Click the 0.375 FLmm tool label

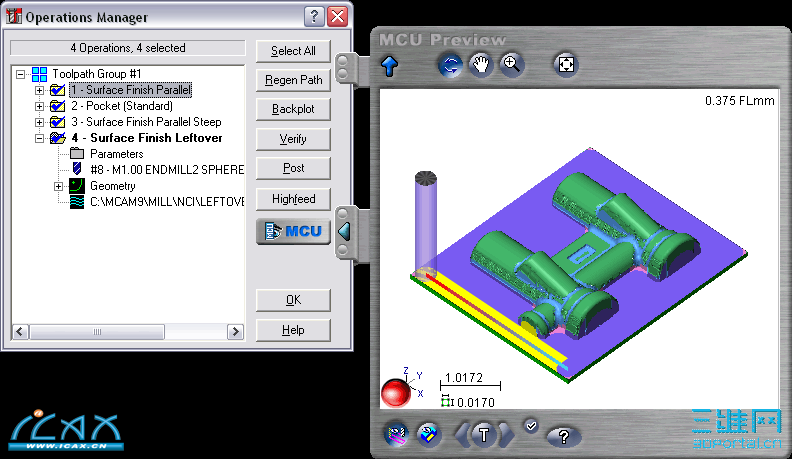click(x=739, y=101)
